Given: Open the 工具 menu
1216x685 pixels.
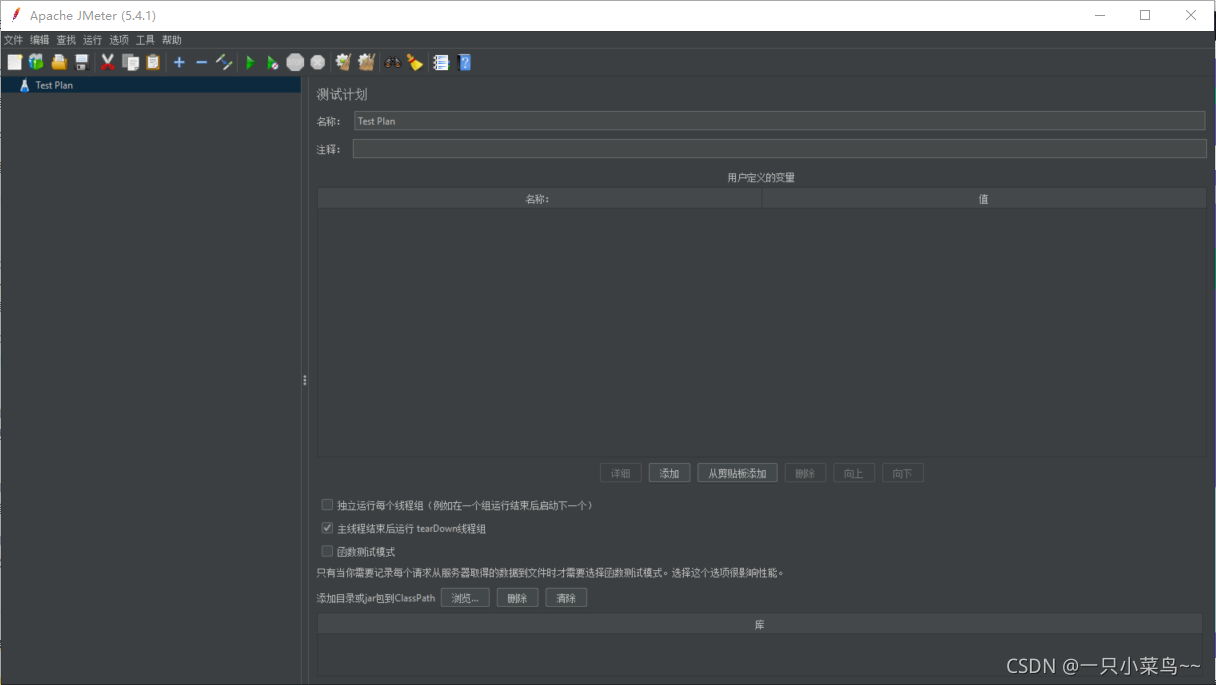Looking at the screenshot, I should tap(145, 40).
